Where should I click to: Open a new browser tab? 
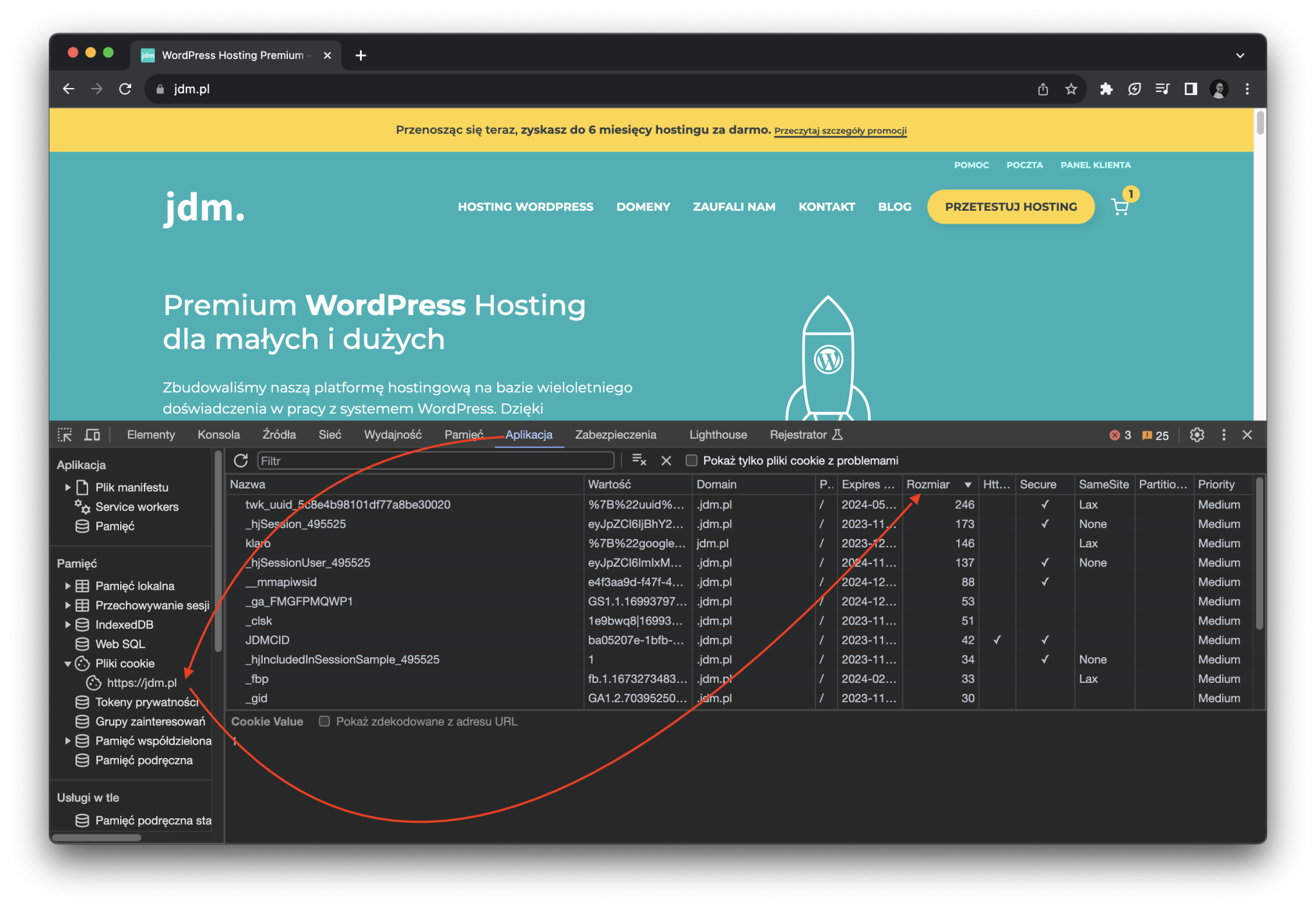pos(361,55)
